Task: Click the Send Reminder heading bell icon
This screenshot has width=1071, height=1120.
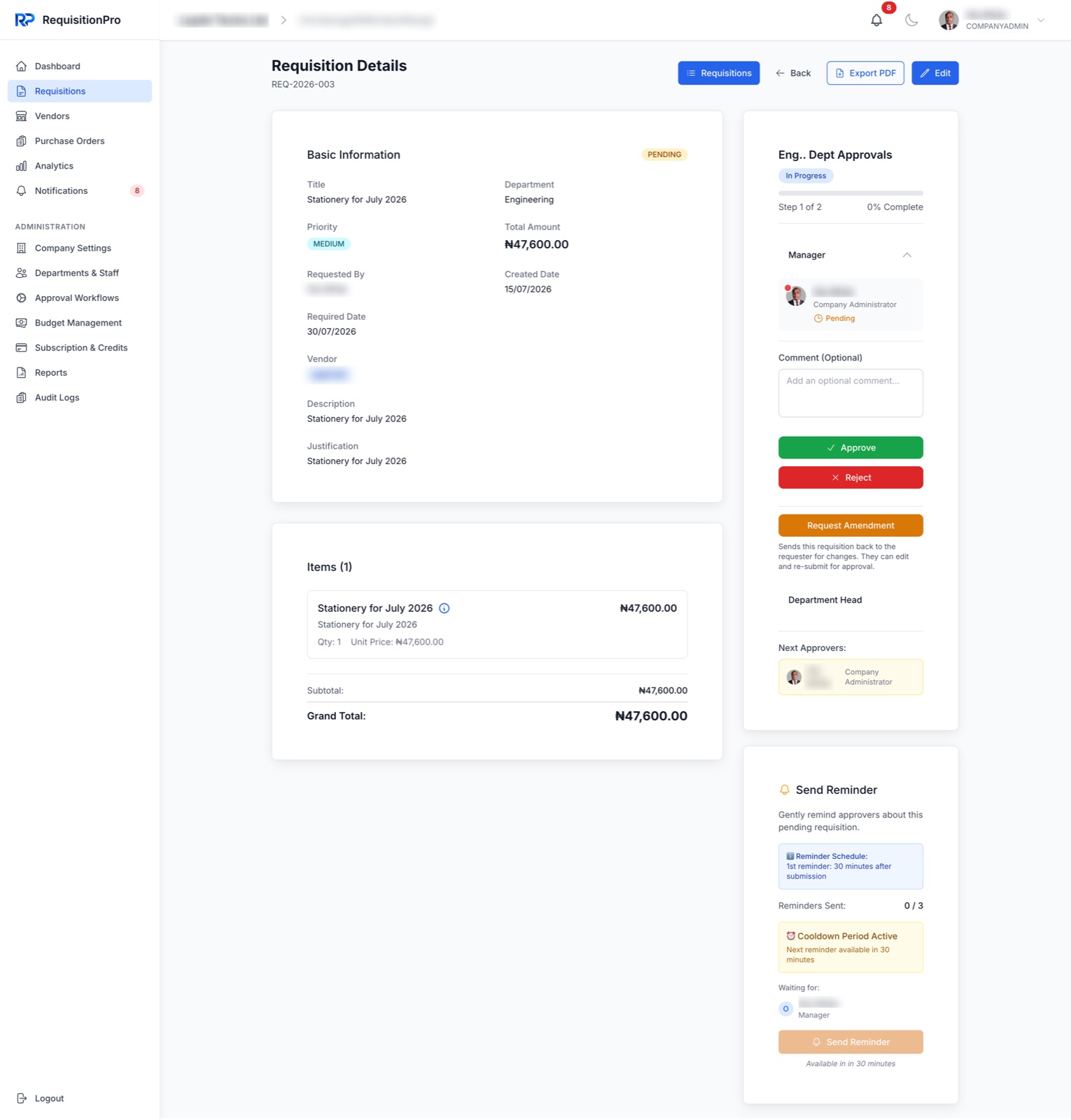Action: 785,790
